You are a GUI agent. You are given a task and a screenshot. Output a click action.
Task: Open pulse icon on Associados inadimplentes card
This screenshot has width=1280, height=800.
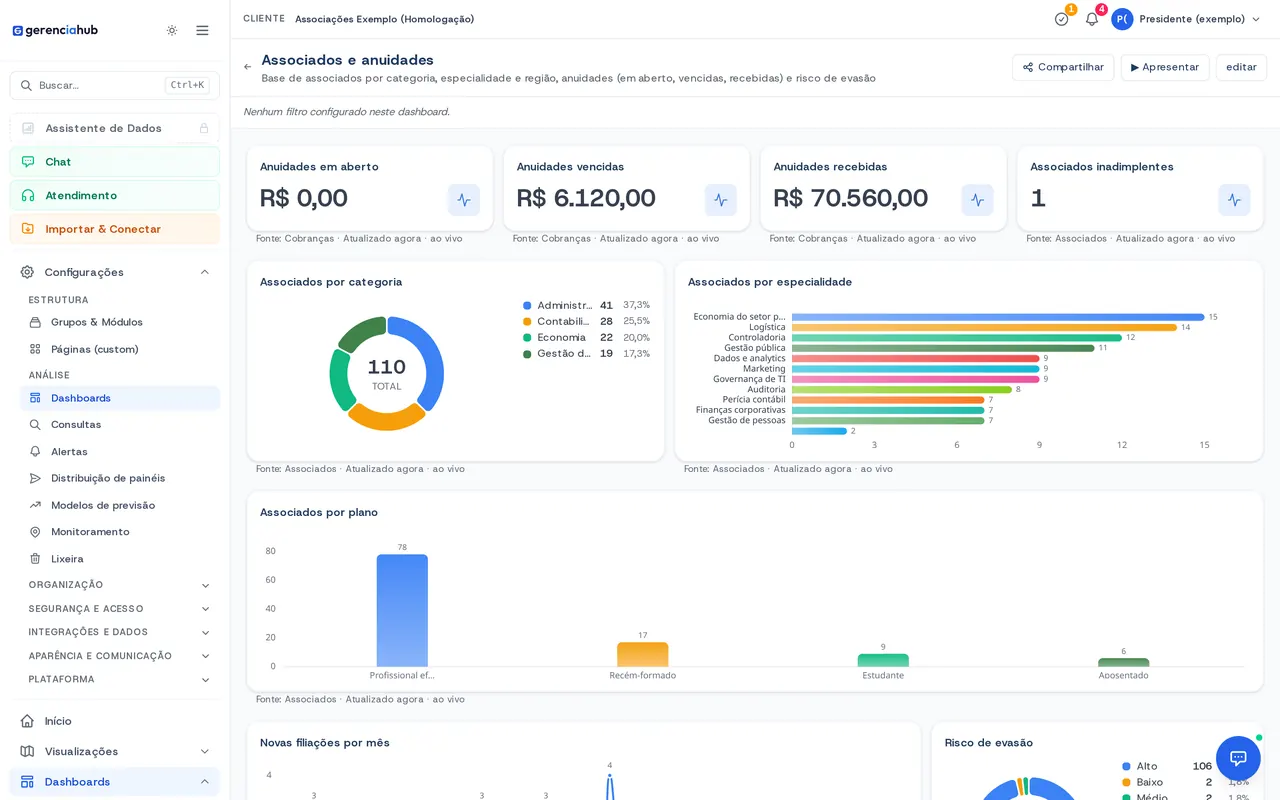pos(1234,200)
